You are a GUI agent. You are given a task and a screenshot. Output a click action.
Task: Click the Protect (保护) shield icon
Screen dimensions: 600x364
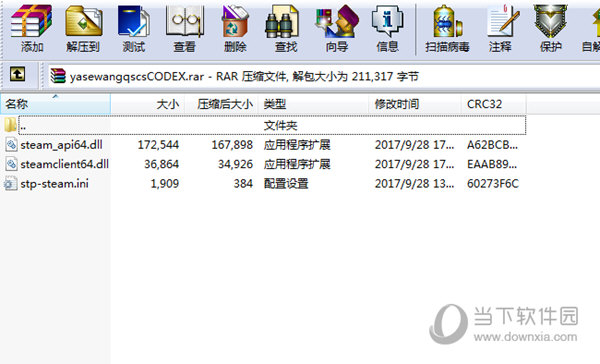pyautogui.click(x=551, y=28)
